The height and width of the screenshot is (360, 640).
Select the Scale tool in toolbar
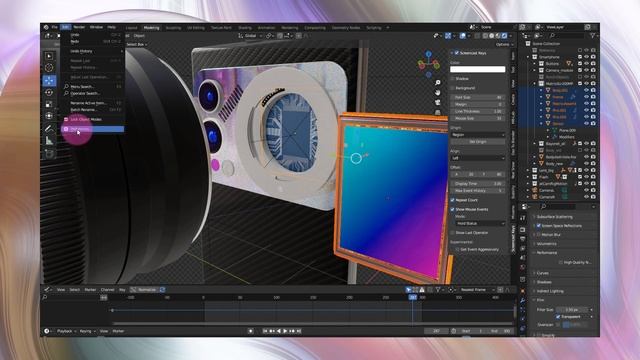(x=49, y=104)
